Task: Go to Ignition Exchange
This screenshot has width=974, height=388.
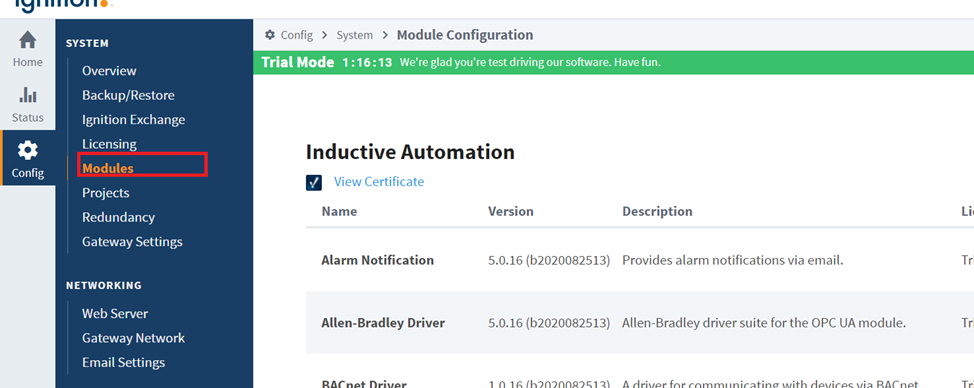Action: 134,119
